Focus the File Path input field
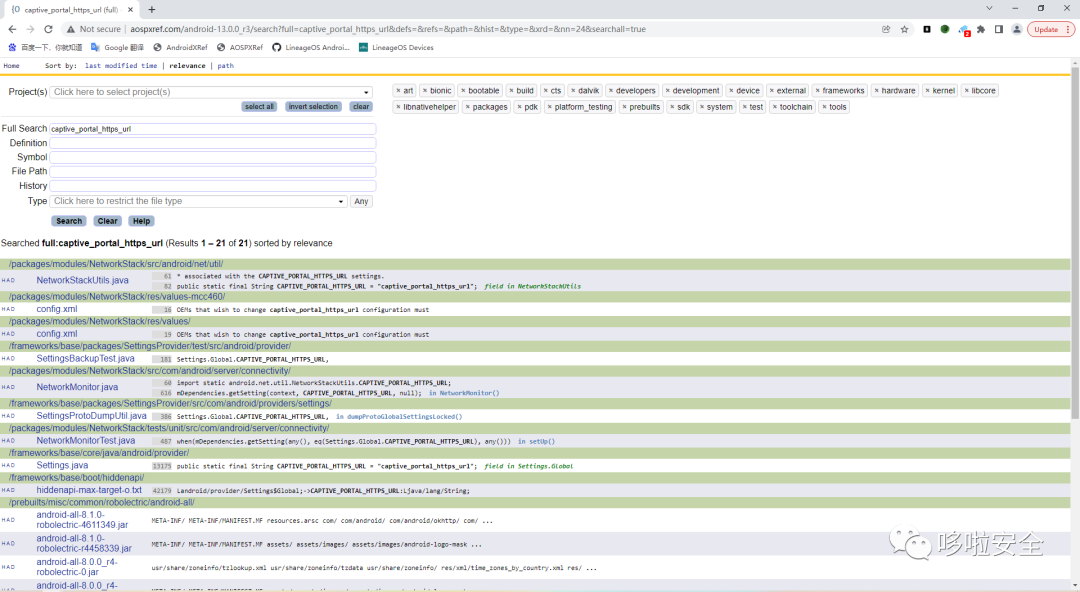1080x592 pixels. point(213,172)
